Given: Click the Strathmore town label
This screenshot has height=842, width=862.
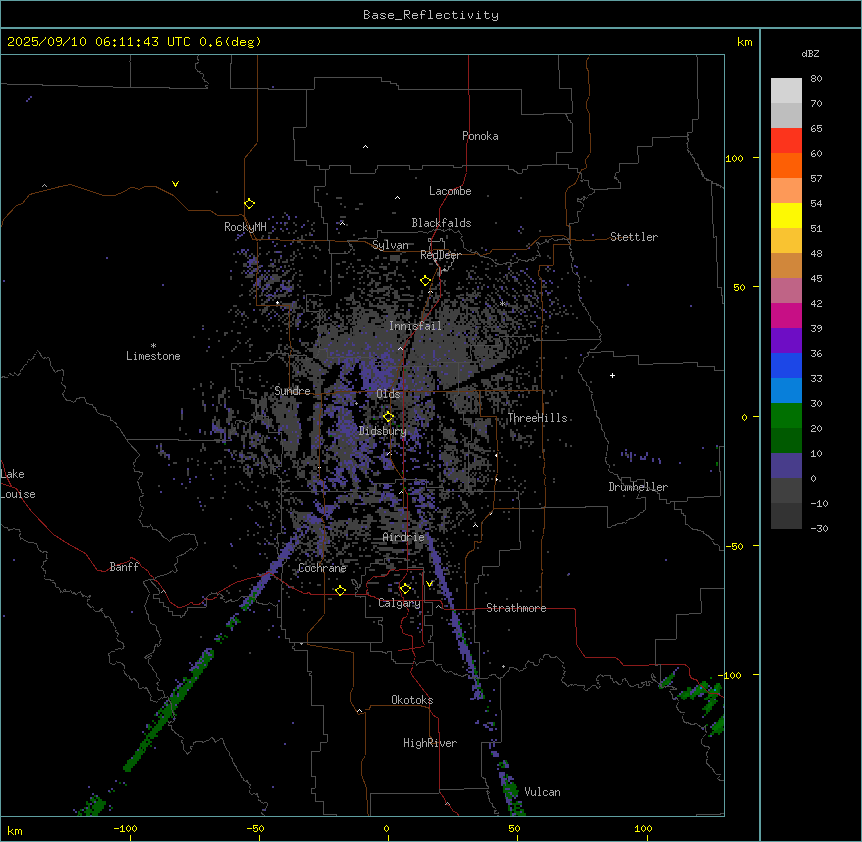Looking at the screenshot, I should pyautogui.click(x=516, y=608).
